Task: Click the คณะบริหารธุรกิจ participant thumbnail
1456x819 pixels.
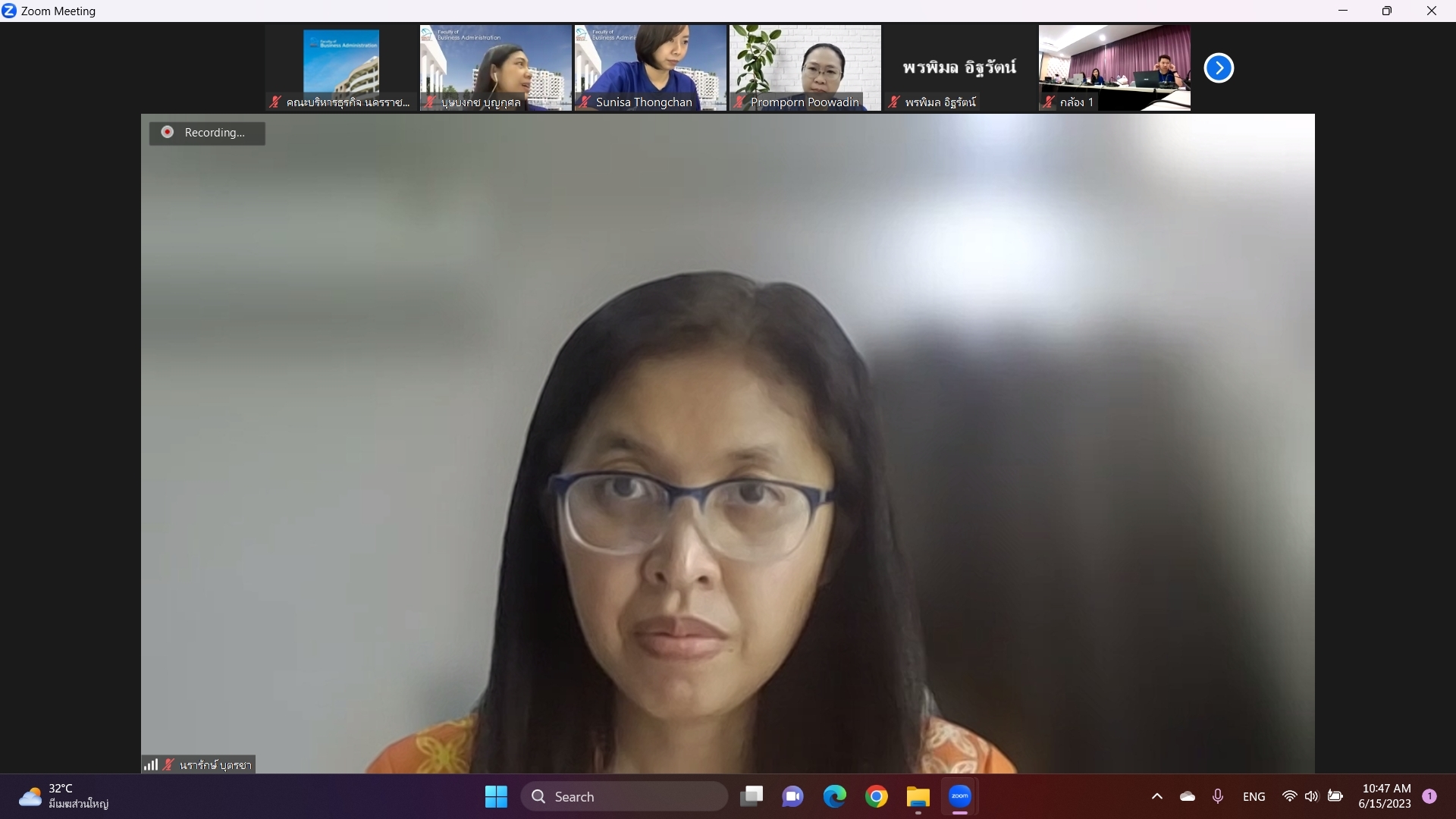Action: 341,68
